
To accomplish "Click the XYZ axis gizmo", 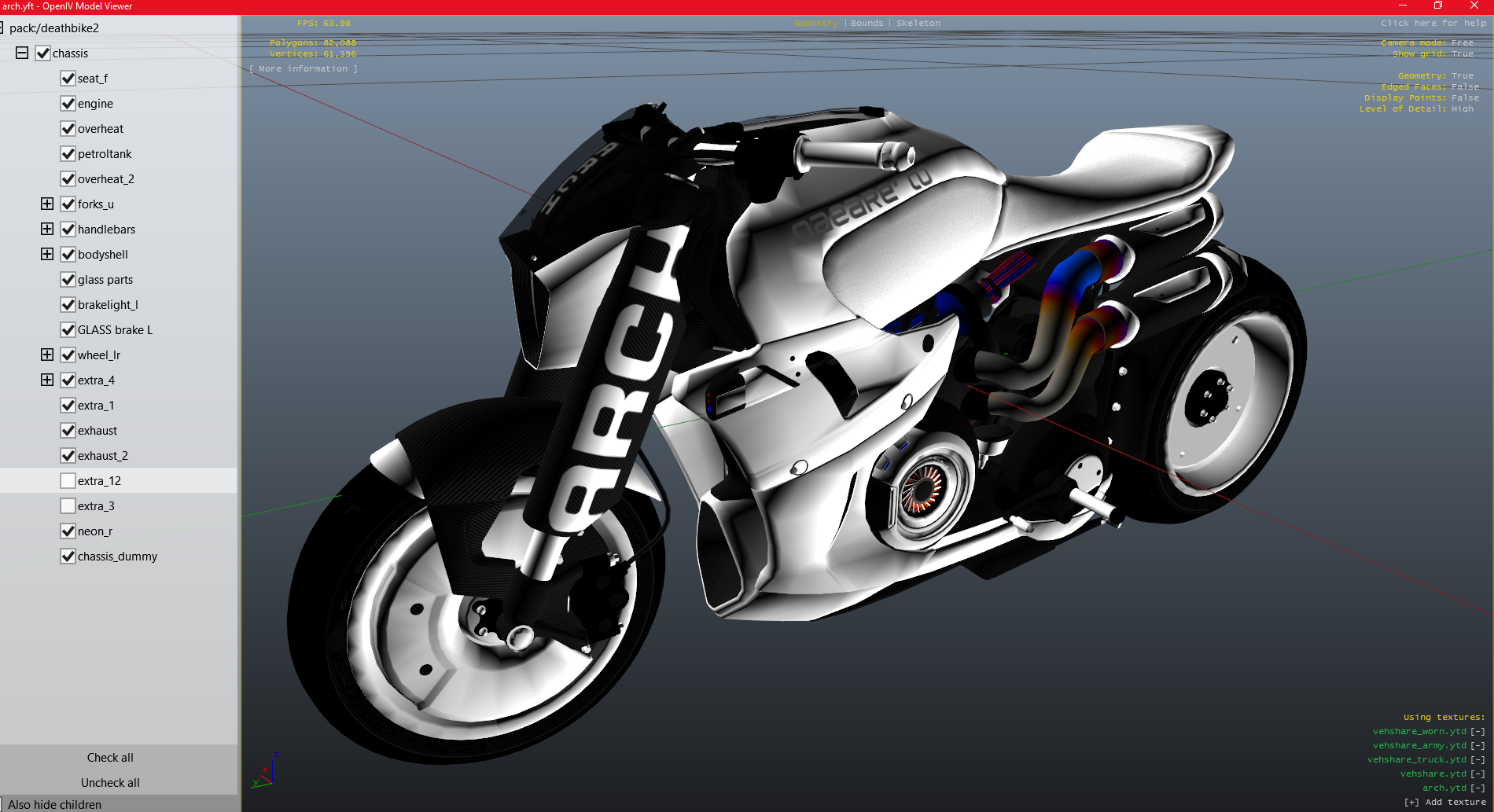I will pyautogui.click(x=266, y=770).
